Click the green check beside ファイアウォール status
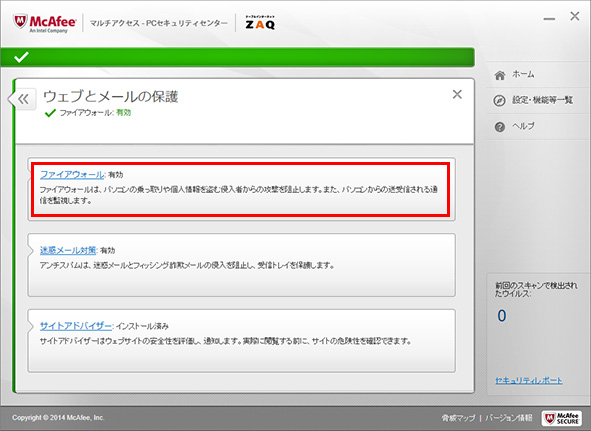591x431 pixels. [50, 113]
